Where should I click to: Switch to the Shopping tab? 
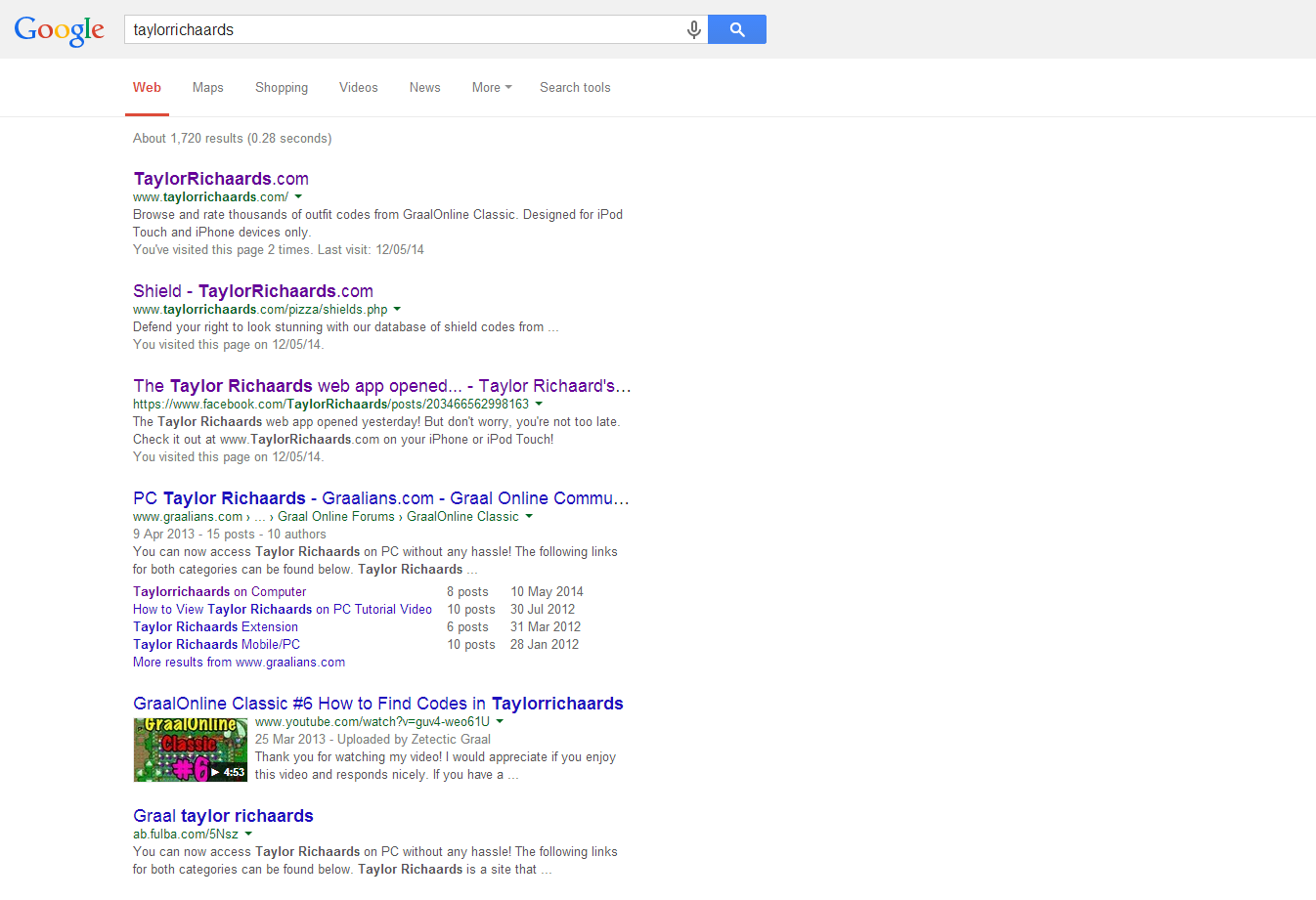(282, 88)
